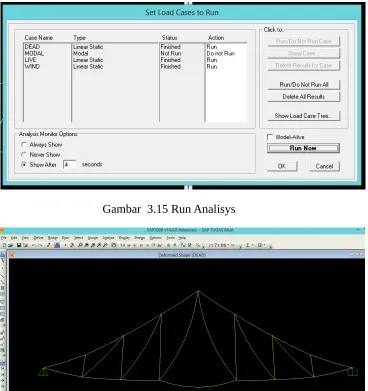Click the Run/Do Not Run All button
The height and width of the screenshot is (391, 368).
(304, 85)
